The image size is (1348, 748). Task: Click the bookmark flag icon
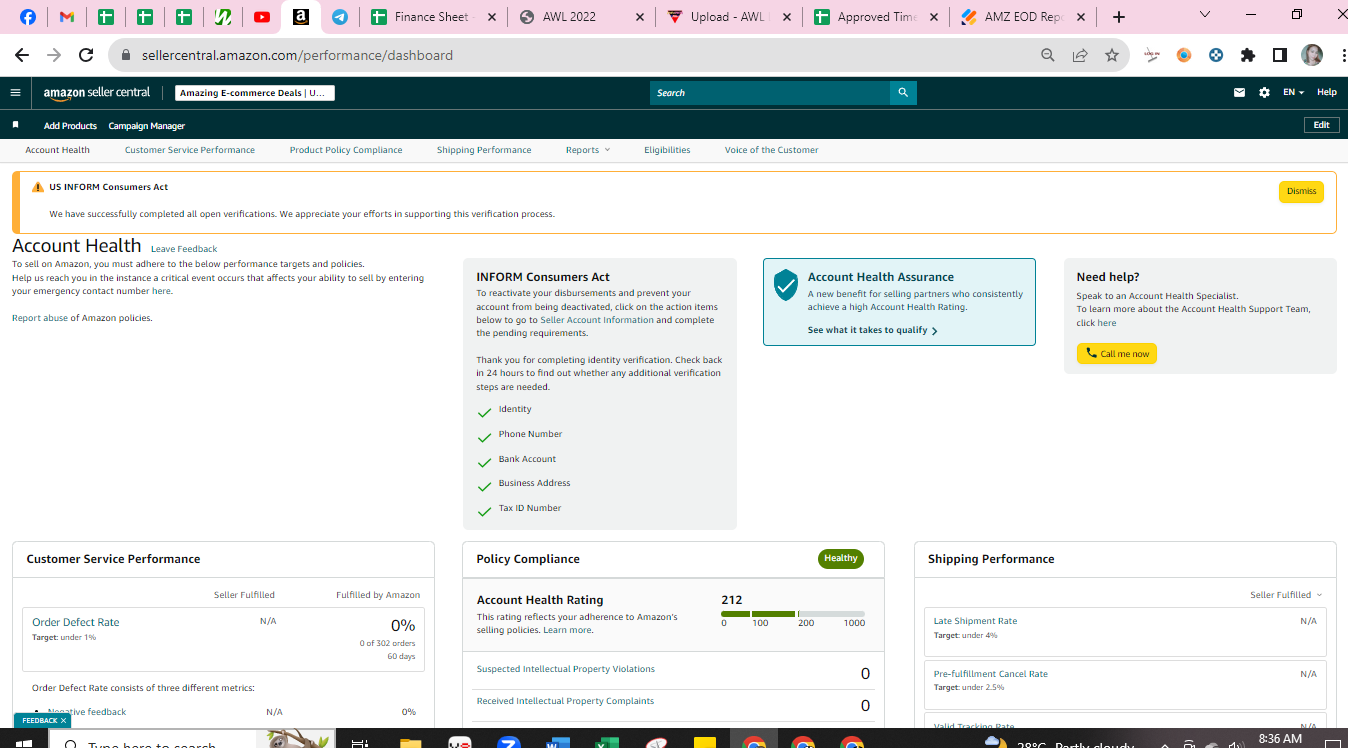pos(15,125)
